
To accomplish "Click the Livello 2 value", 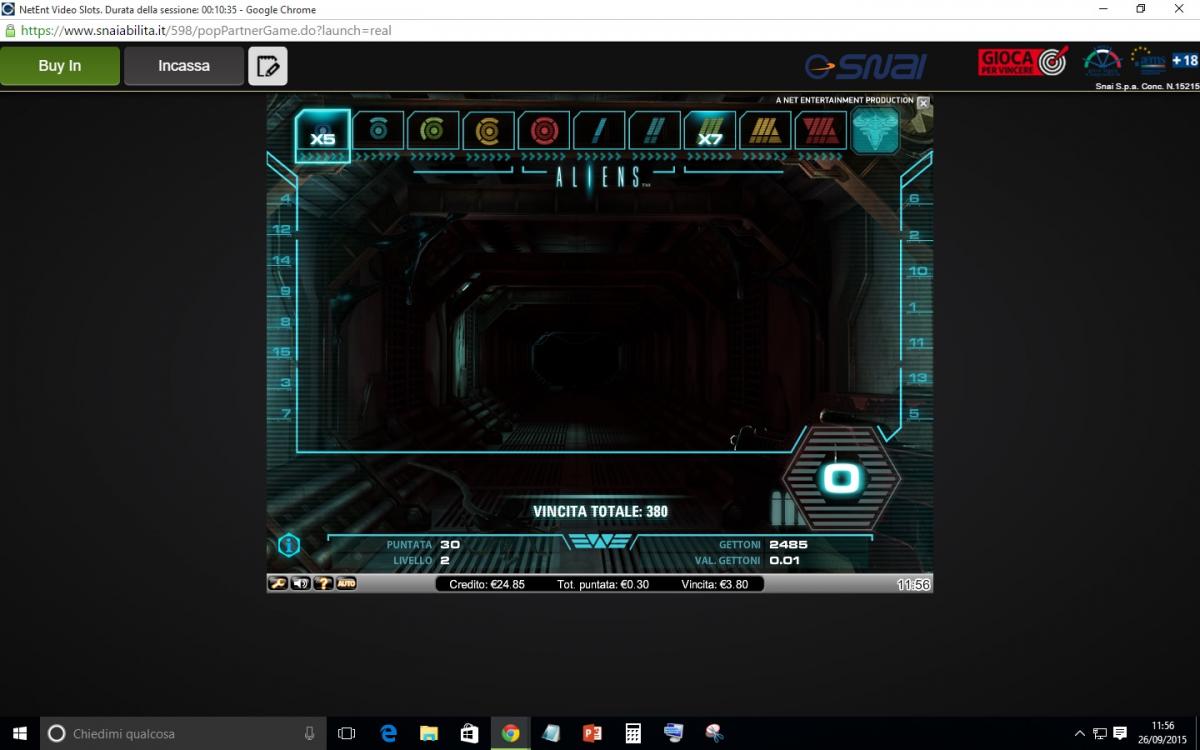I will [445, 561].
